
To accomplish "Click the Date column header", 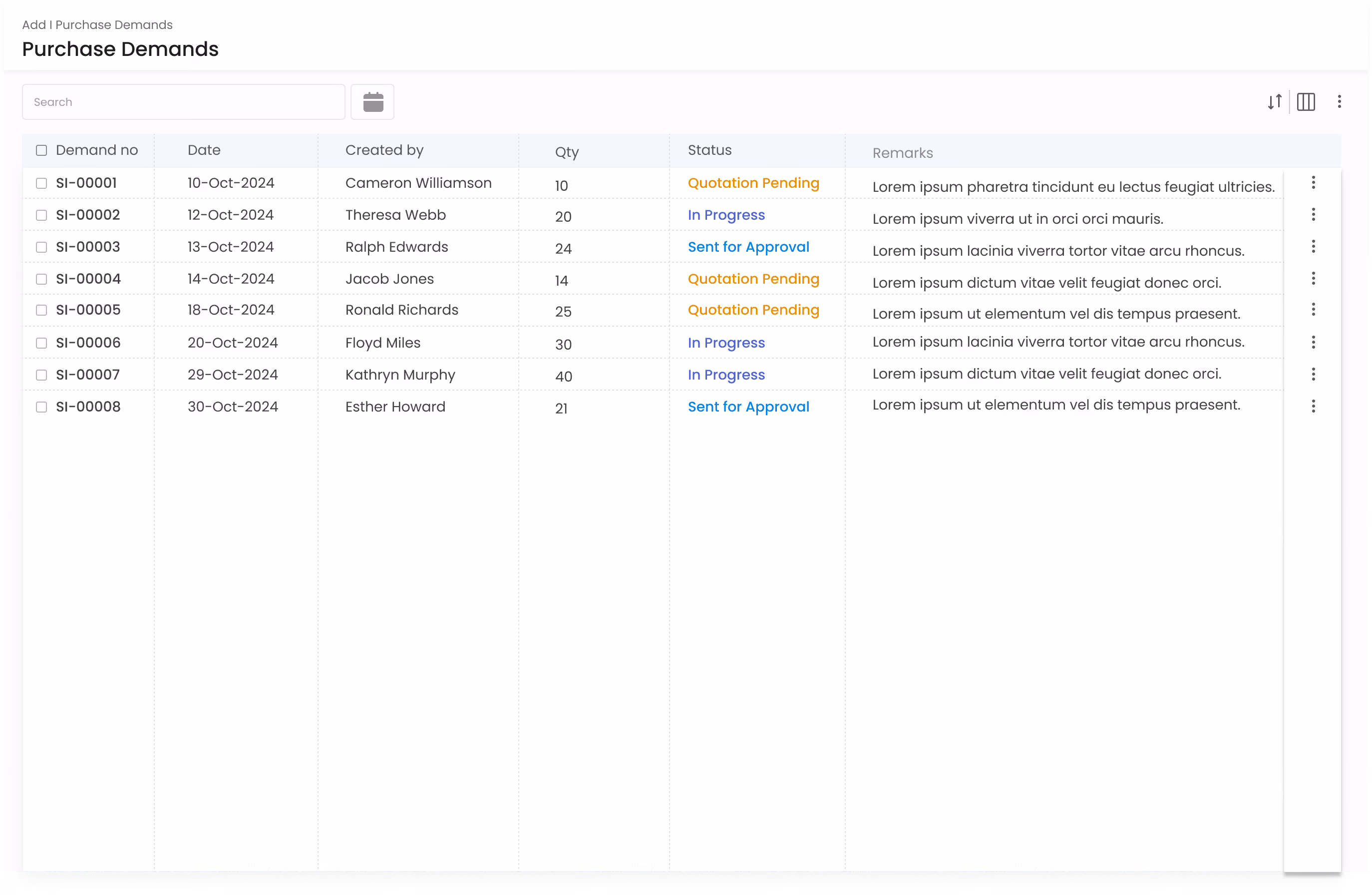I will [x=204, y=150].
